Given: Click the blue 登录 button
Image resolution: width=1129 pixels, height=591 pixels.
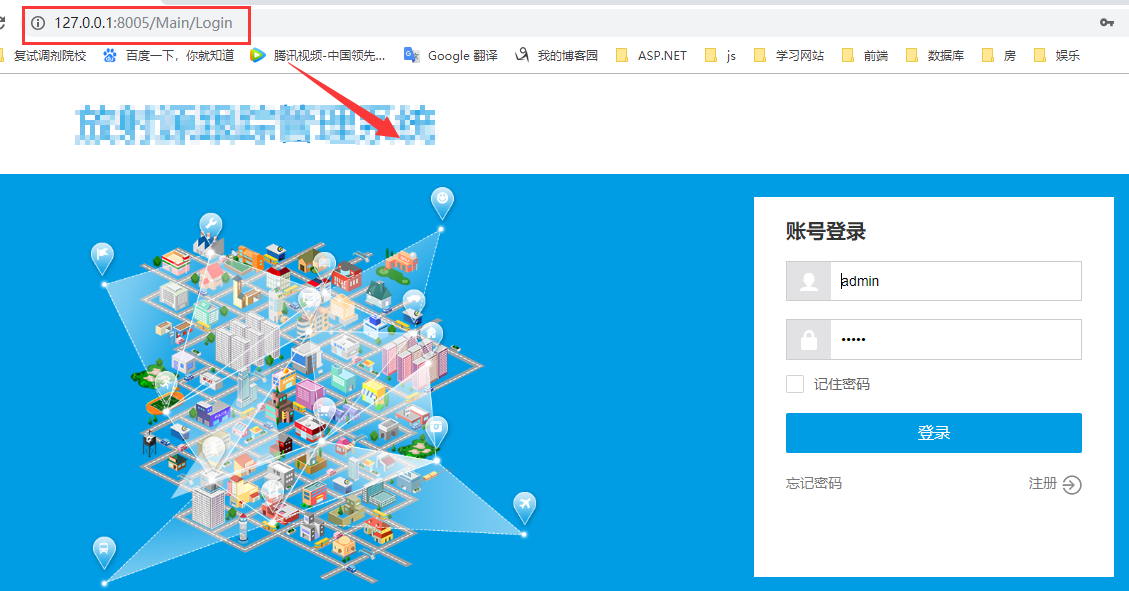Looking at the screenshot, I should tap(934, 433).
